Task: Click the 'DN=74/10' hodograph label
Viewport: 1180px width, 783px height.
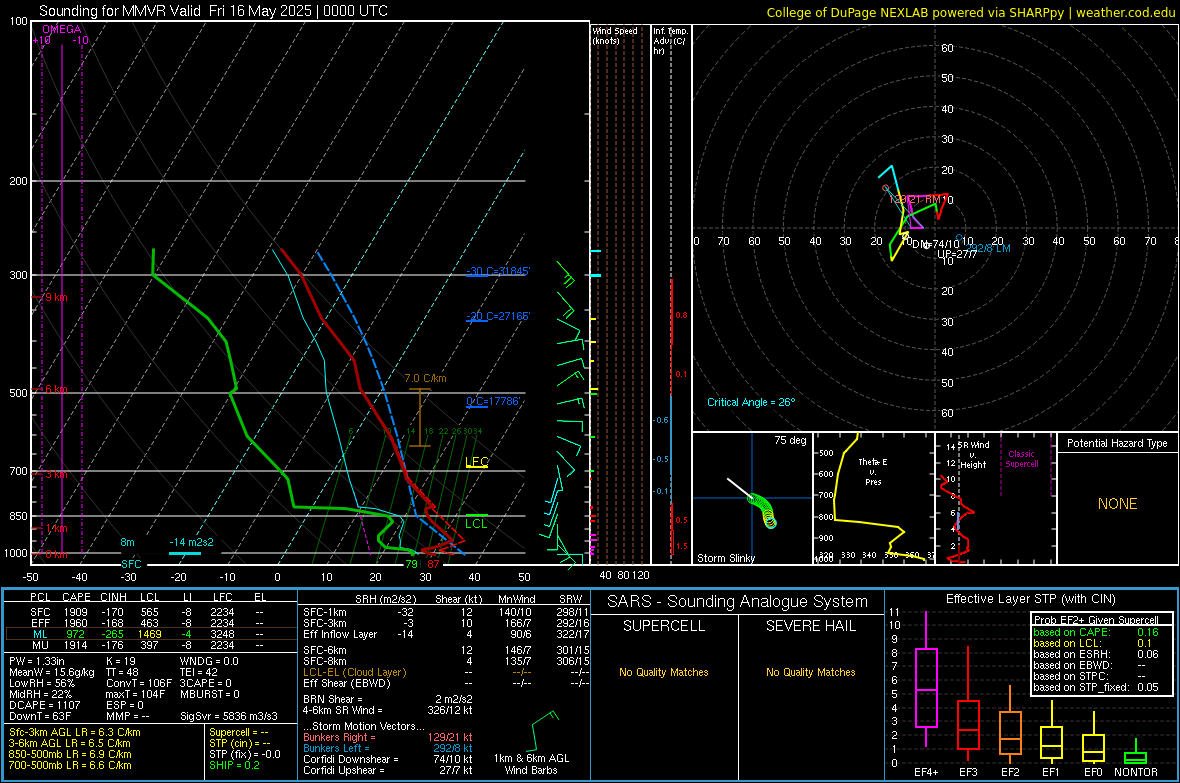Action: click(935, 245)
